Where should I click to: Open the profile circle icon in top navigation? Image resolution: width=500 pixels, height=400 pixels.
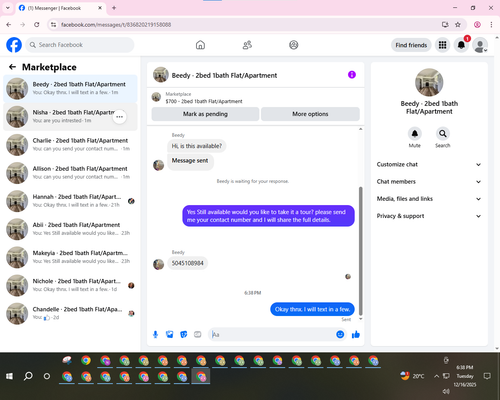coord(294,45)
